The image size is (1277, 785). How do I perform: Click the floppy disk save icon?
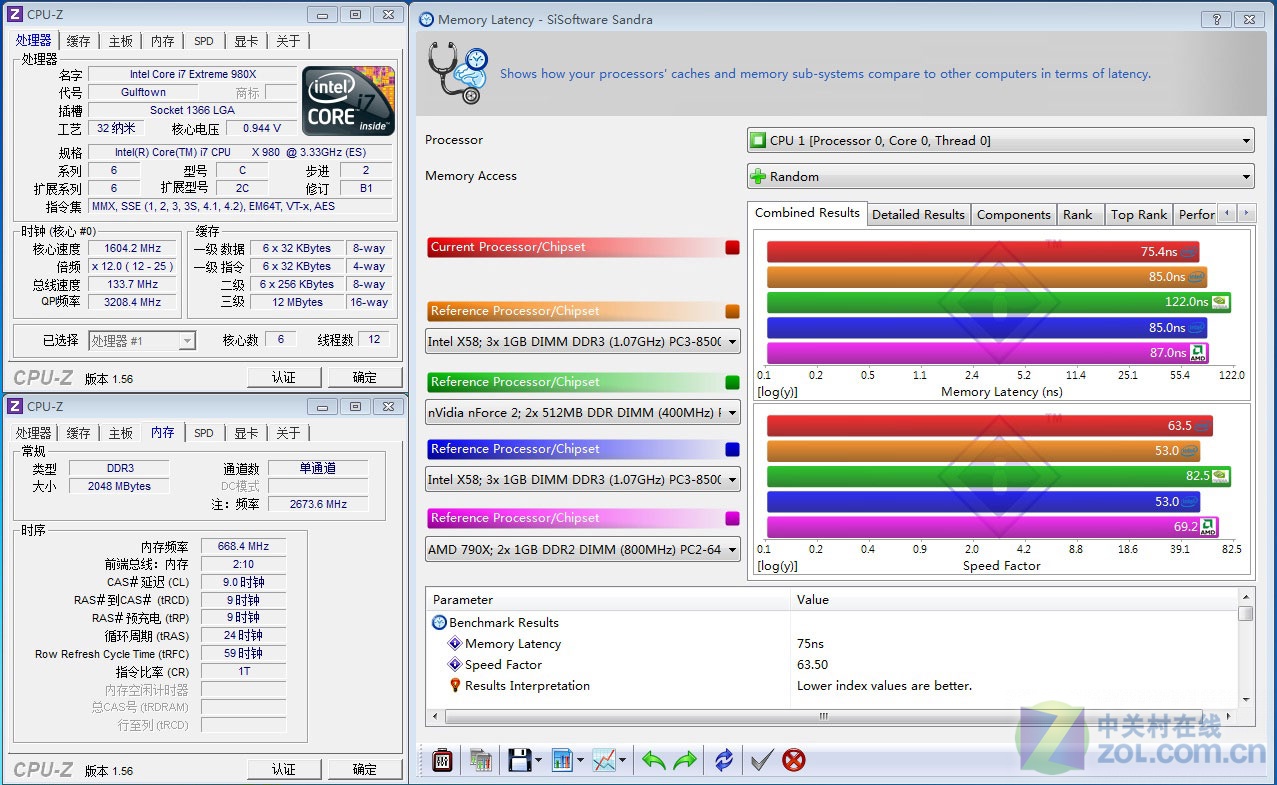(x=519, y=760)
